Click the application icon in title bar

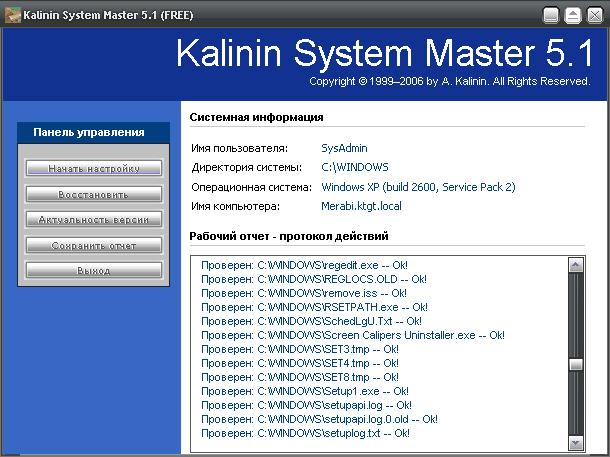point(12,15)
